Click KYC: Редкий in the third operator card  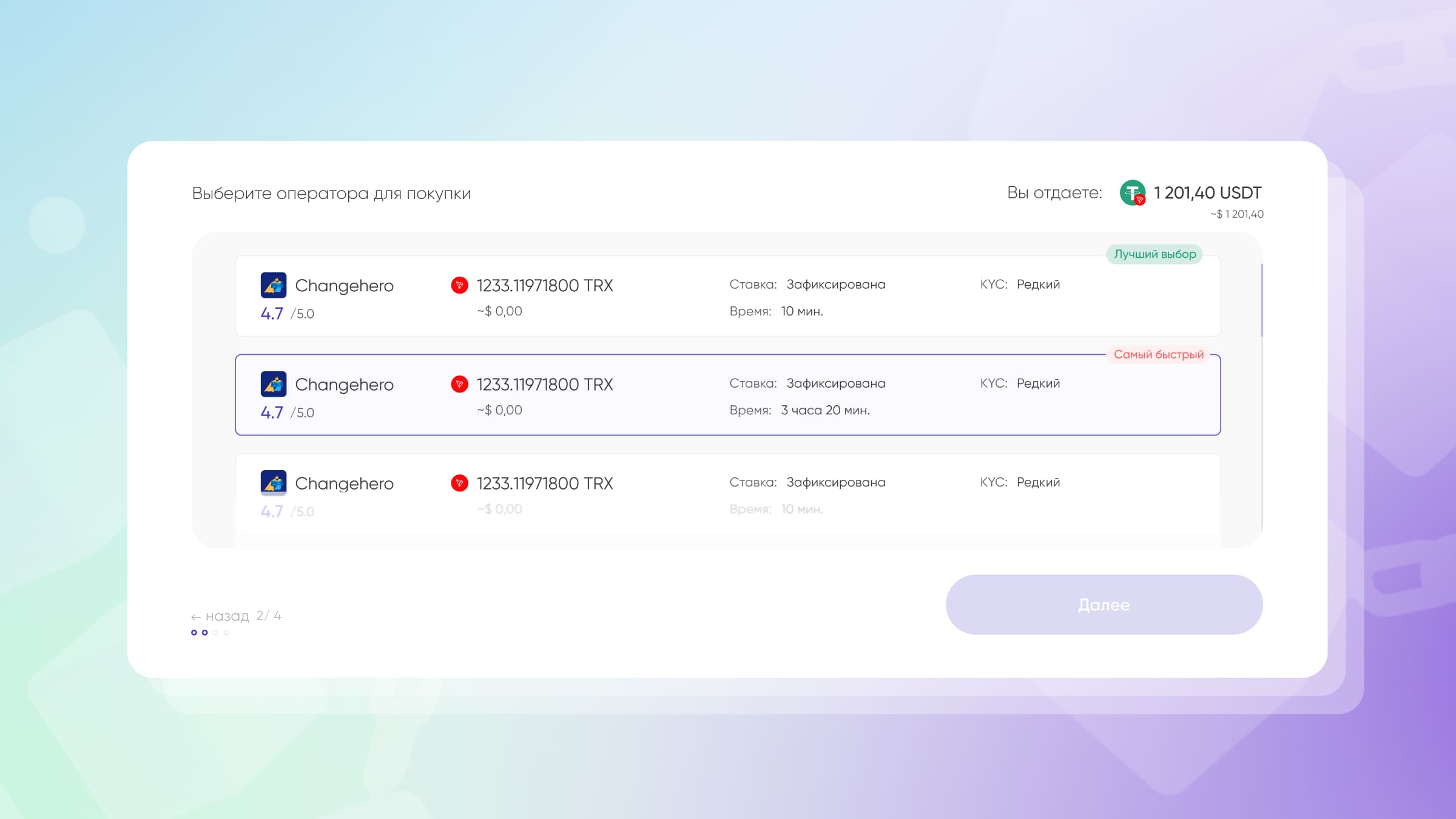click(x=1020, y=482)
